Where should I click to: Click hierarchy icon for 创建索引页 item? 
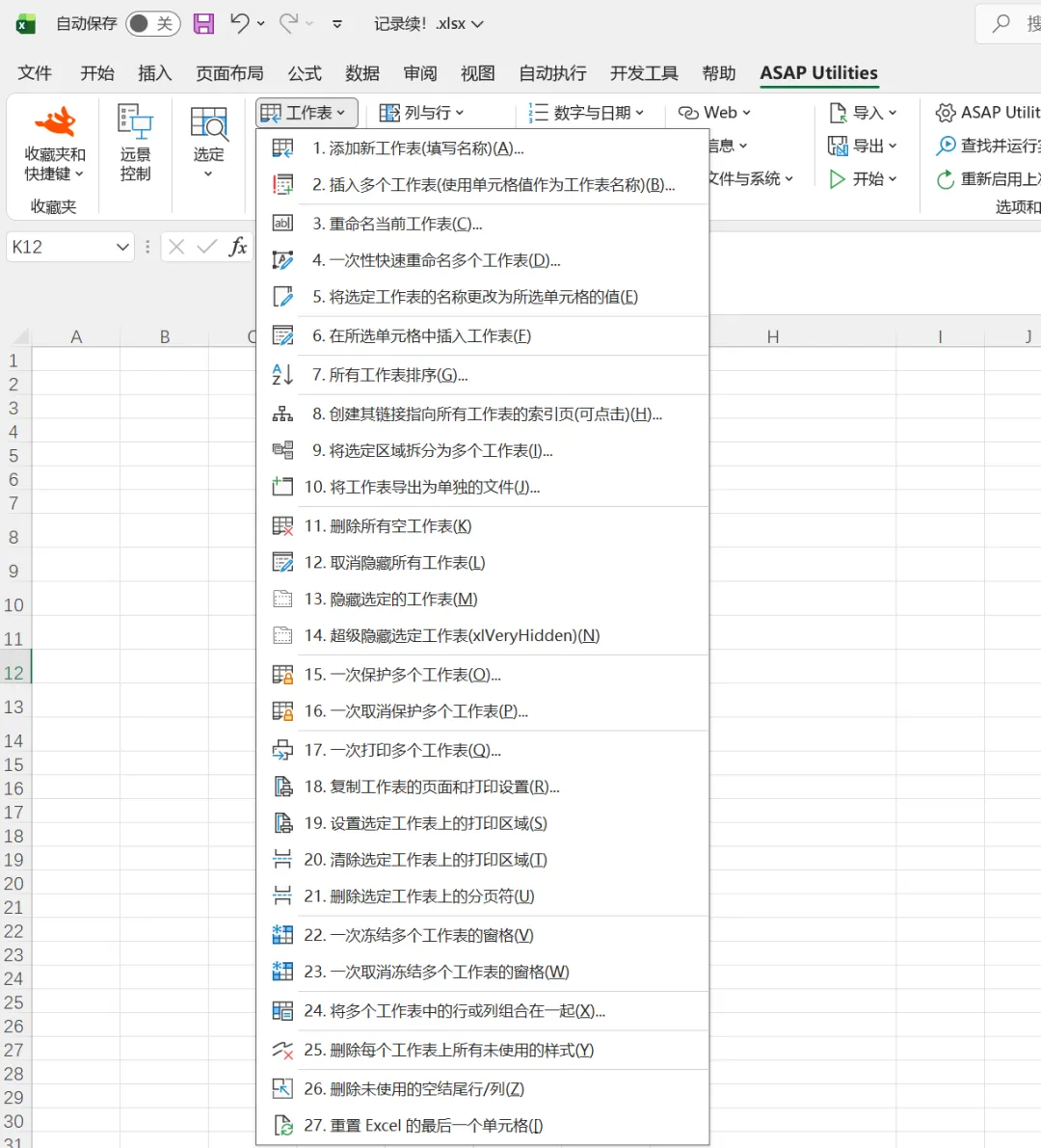[x=282, y=414]
